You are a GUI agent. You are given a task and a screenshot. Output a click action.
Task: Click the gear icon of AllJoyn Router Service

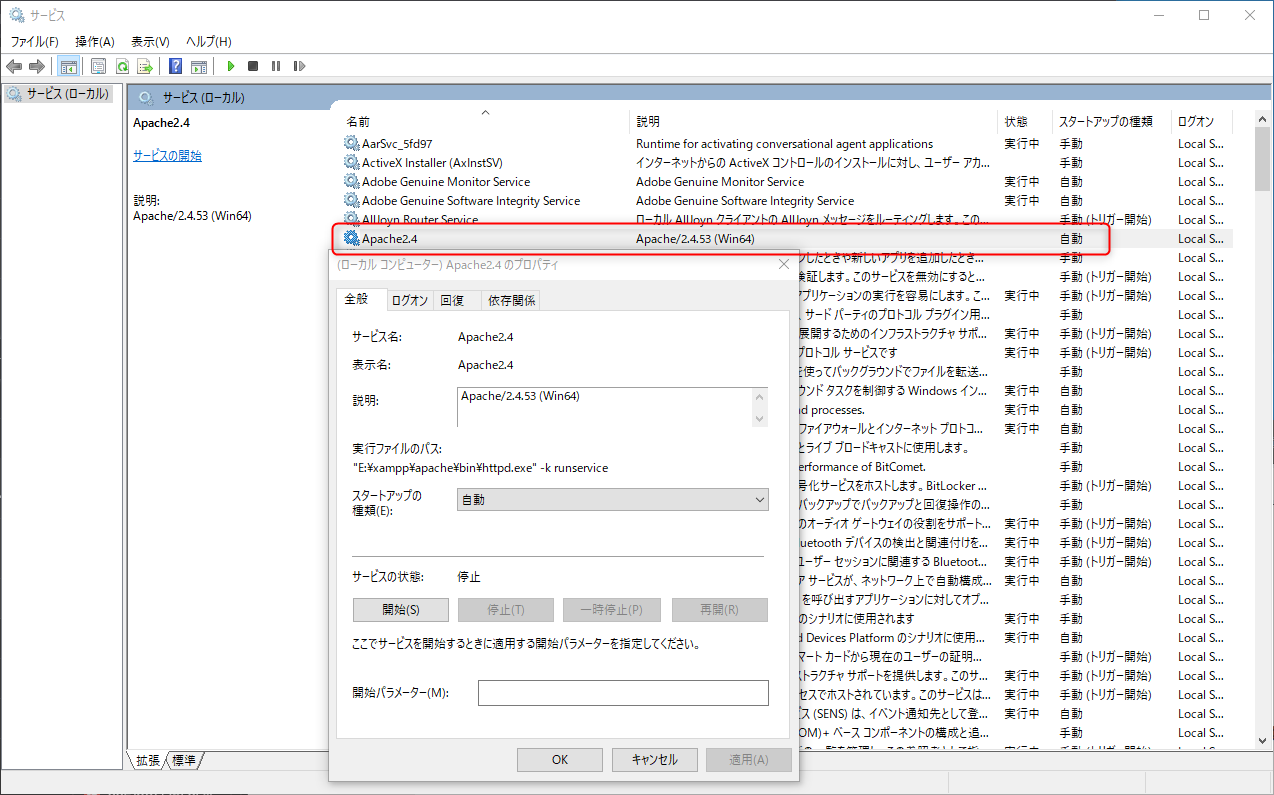click(x=351, y=219)
